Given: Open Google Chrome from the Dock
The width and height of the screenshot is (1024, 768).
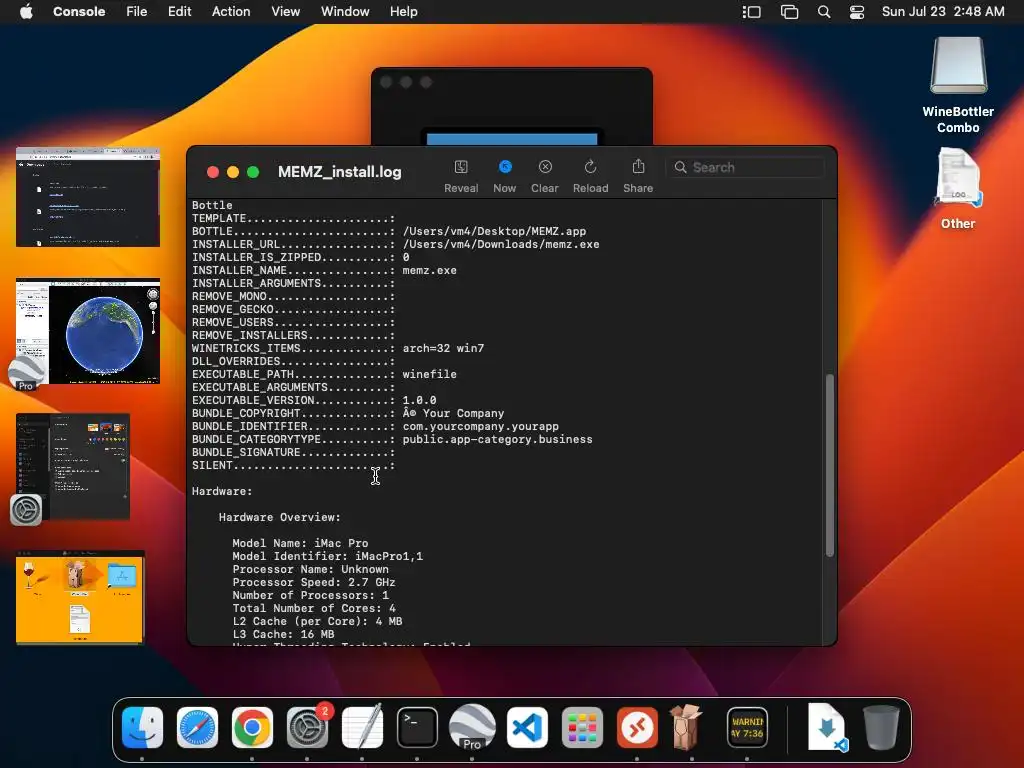Looking at the screenshot, I should click(252, 727).
